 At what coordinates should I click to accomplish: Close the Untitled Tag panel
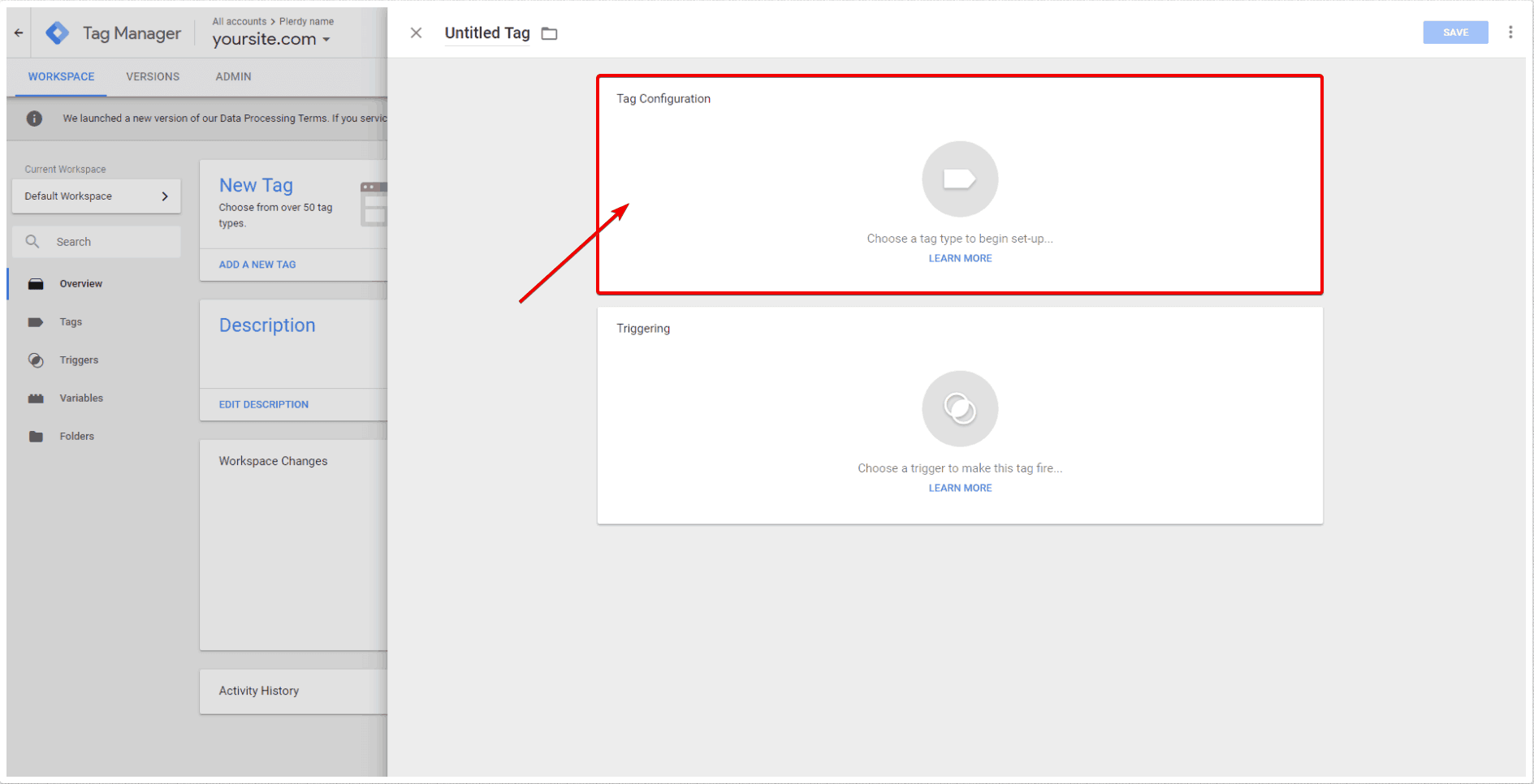point(416,33)
